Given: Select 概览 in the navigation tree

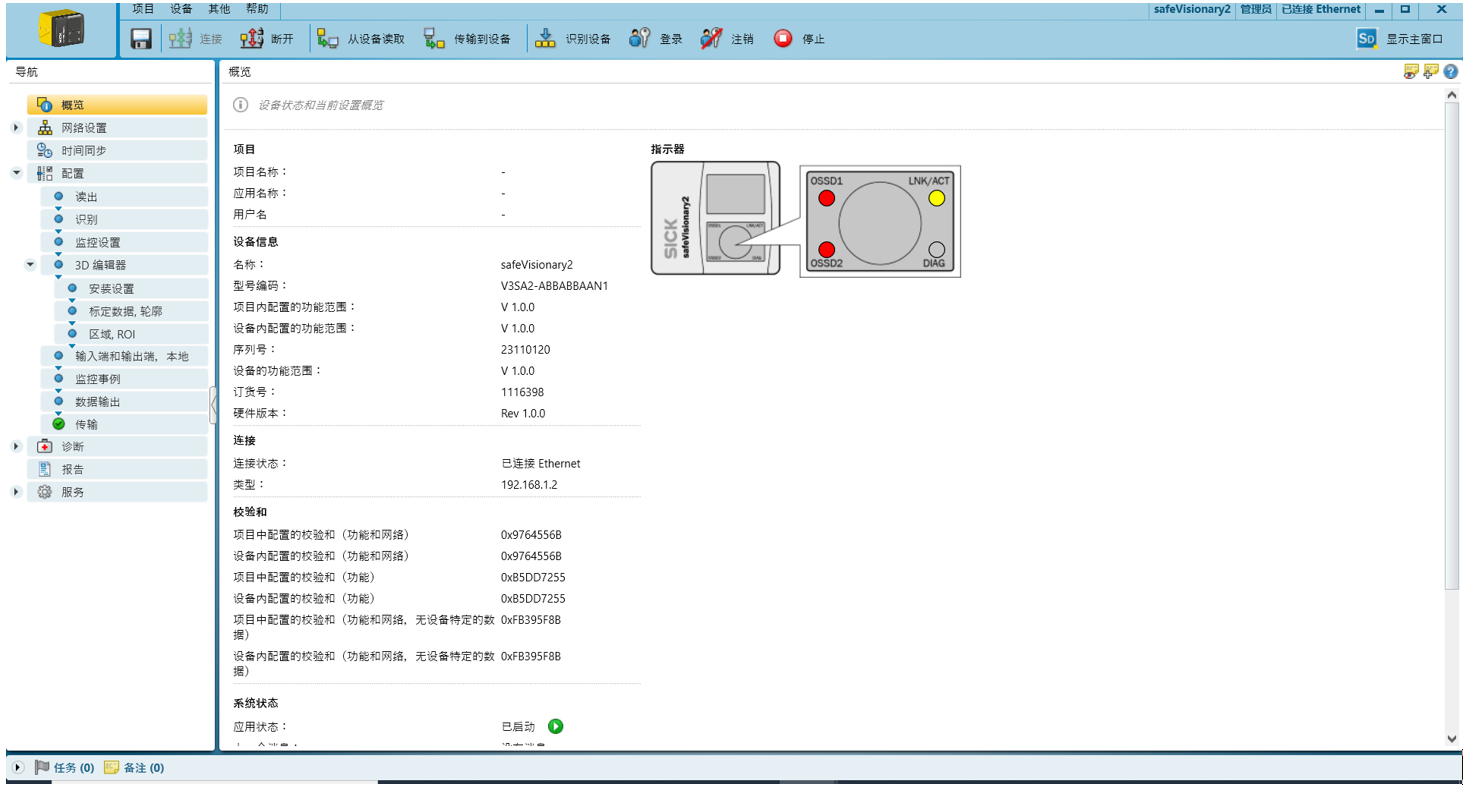Looking at the screenshot, I should tap(117, 105).
